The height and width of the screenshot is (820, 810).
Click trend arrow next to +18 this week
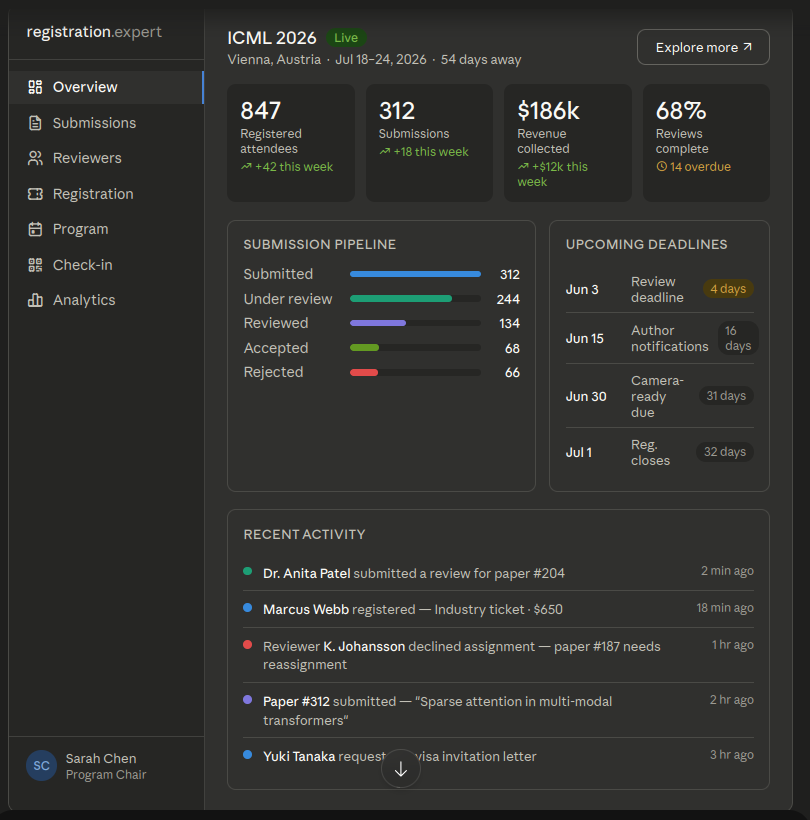(384, 152)
